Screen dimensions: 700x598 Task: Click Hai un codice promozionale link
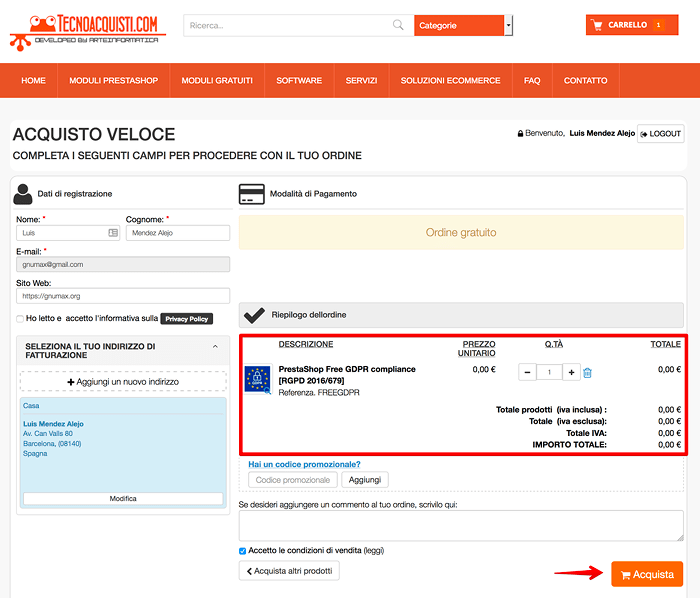pyautogui.click(x=304, y=464)
